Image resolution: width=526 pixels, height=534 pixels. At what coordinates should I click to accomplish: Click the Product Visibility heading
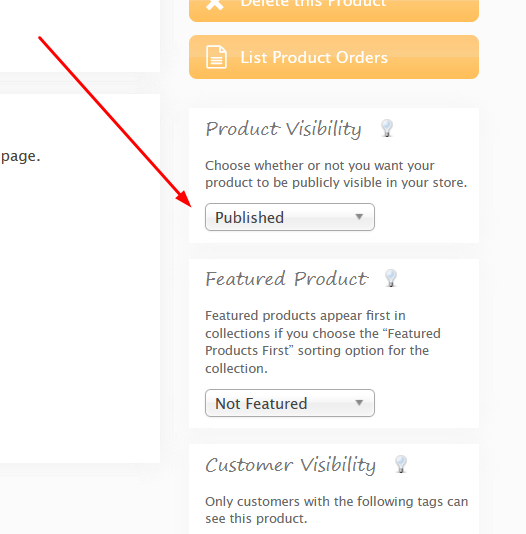point(283,129)
